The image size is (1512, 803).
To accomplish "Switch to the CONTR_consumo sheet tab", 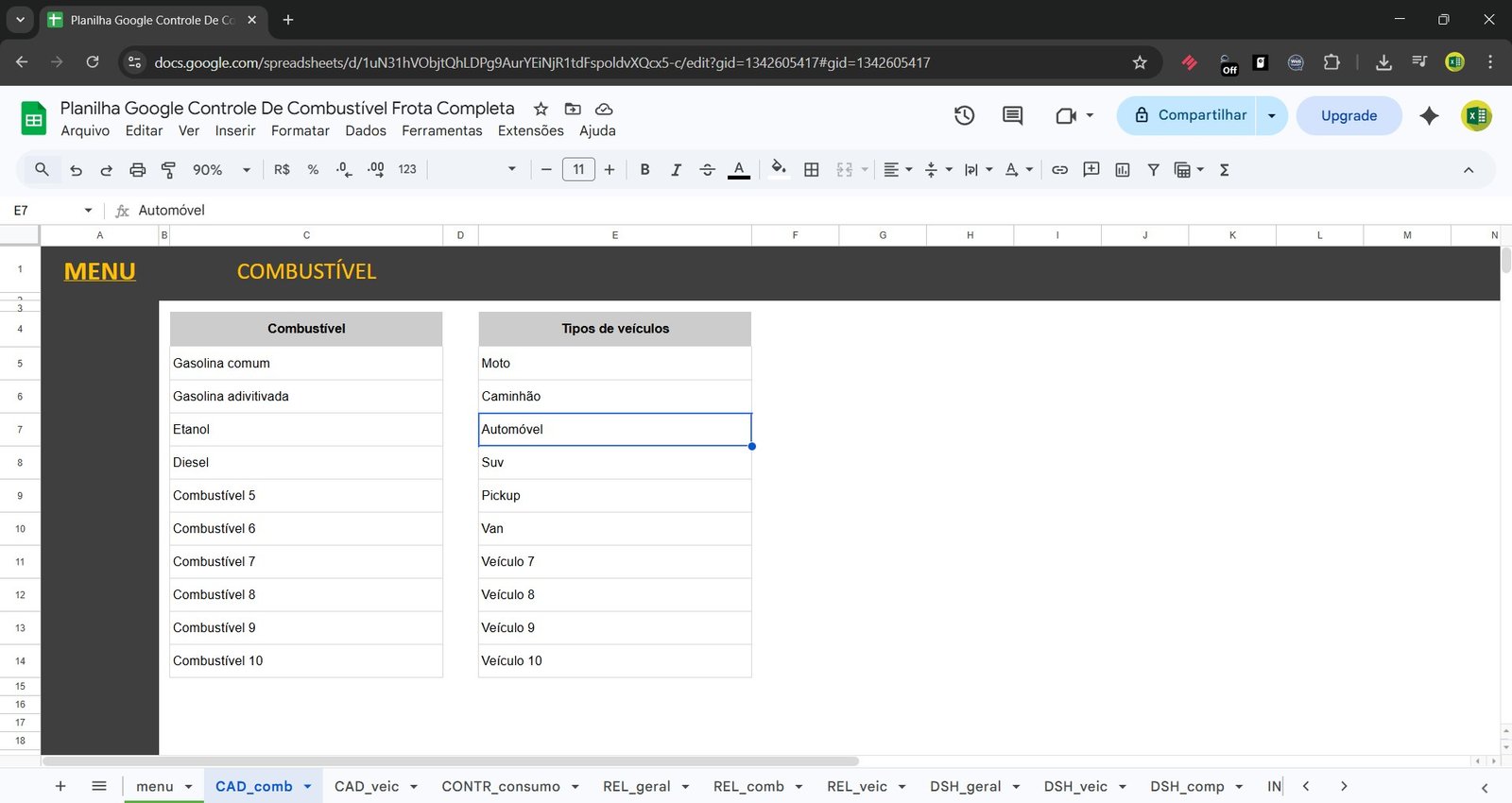I will pos(501,786).
